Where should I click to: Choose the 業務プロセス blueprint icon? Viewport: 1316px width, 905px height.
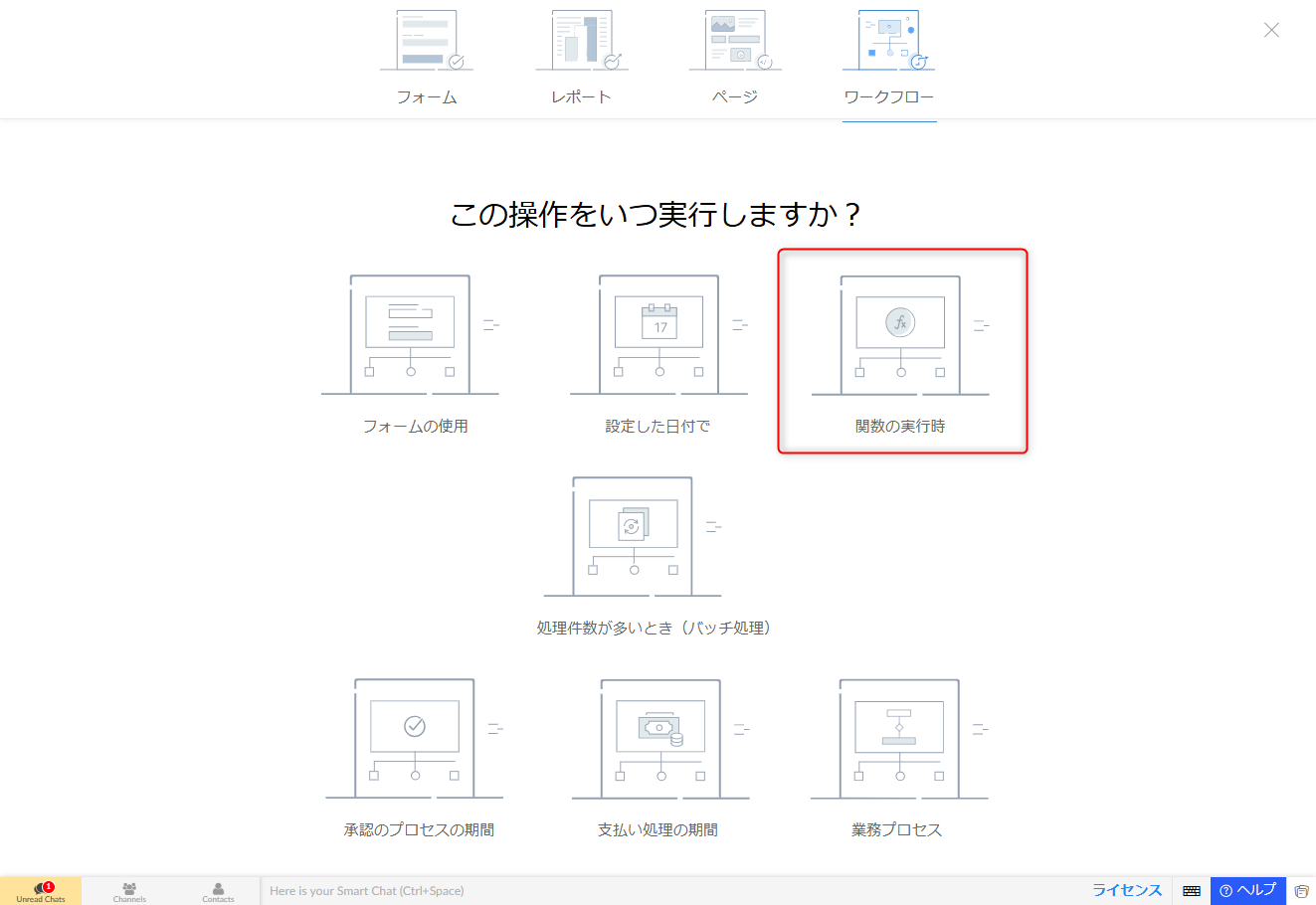click(899, 739)
